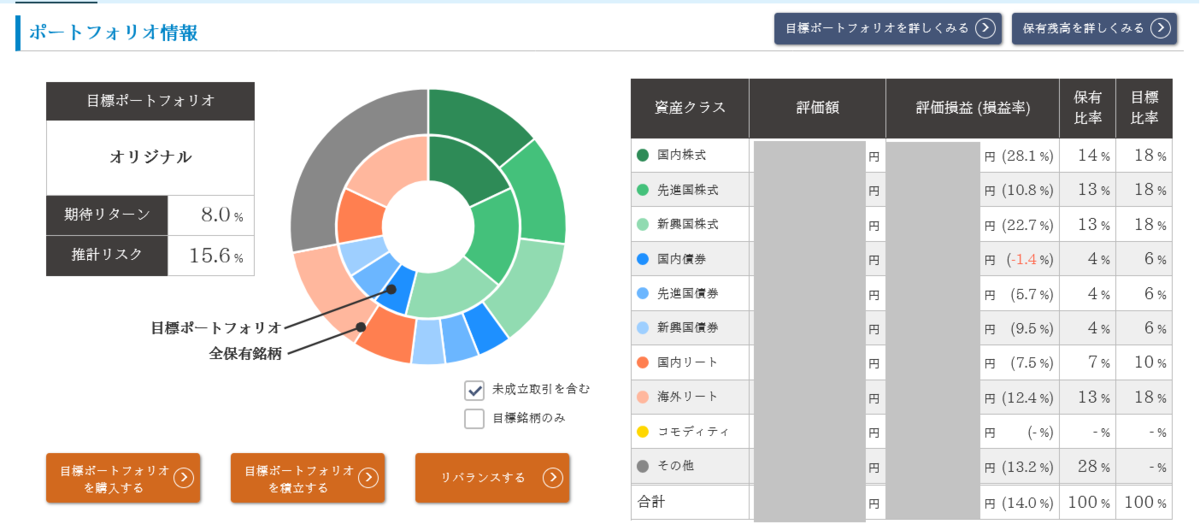Image resolution: width=1200 pixels, height=530 pixels.
Task: Click arrow icon on リバランスする button
Action: 553,478
